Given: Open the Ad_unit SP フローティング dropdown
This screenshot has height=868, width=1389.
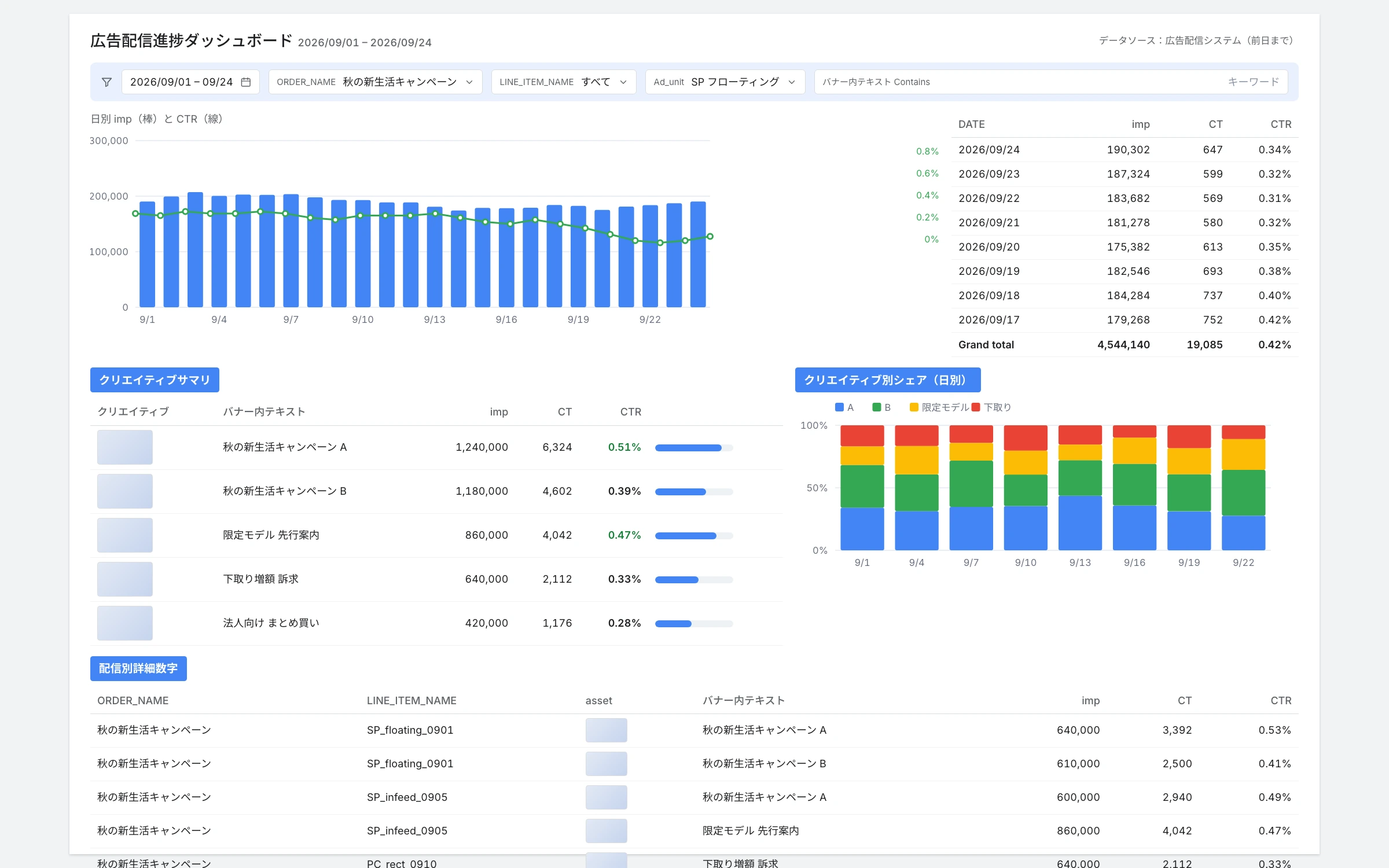Looking at the screenshot, I should [x=725, y=82].
